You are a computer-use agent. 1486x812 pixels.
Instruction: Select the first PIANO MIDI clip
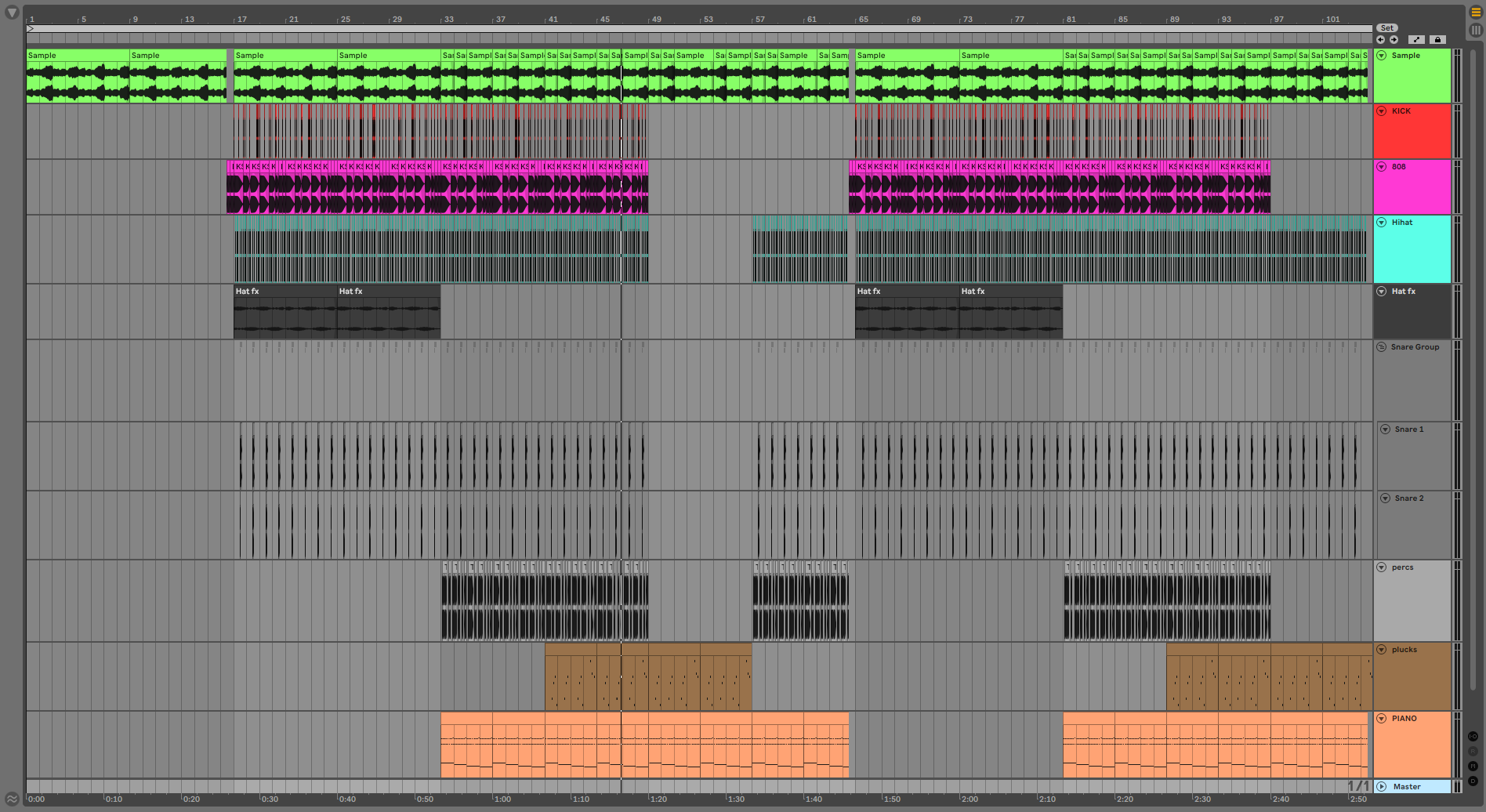pos(466,745)
